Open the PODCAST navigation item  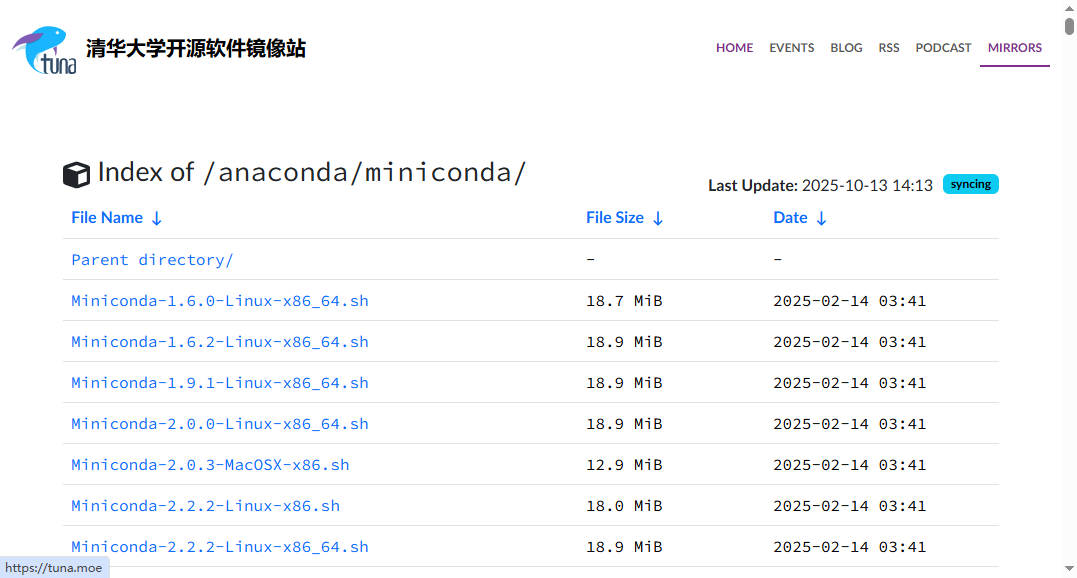(x=943, y=48)
